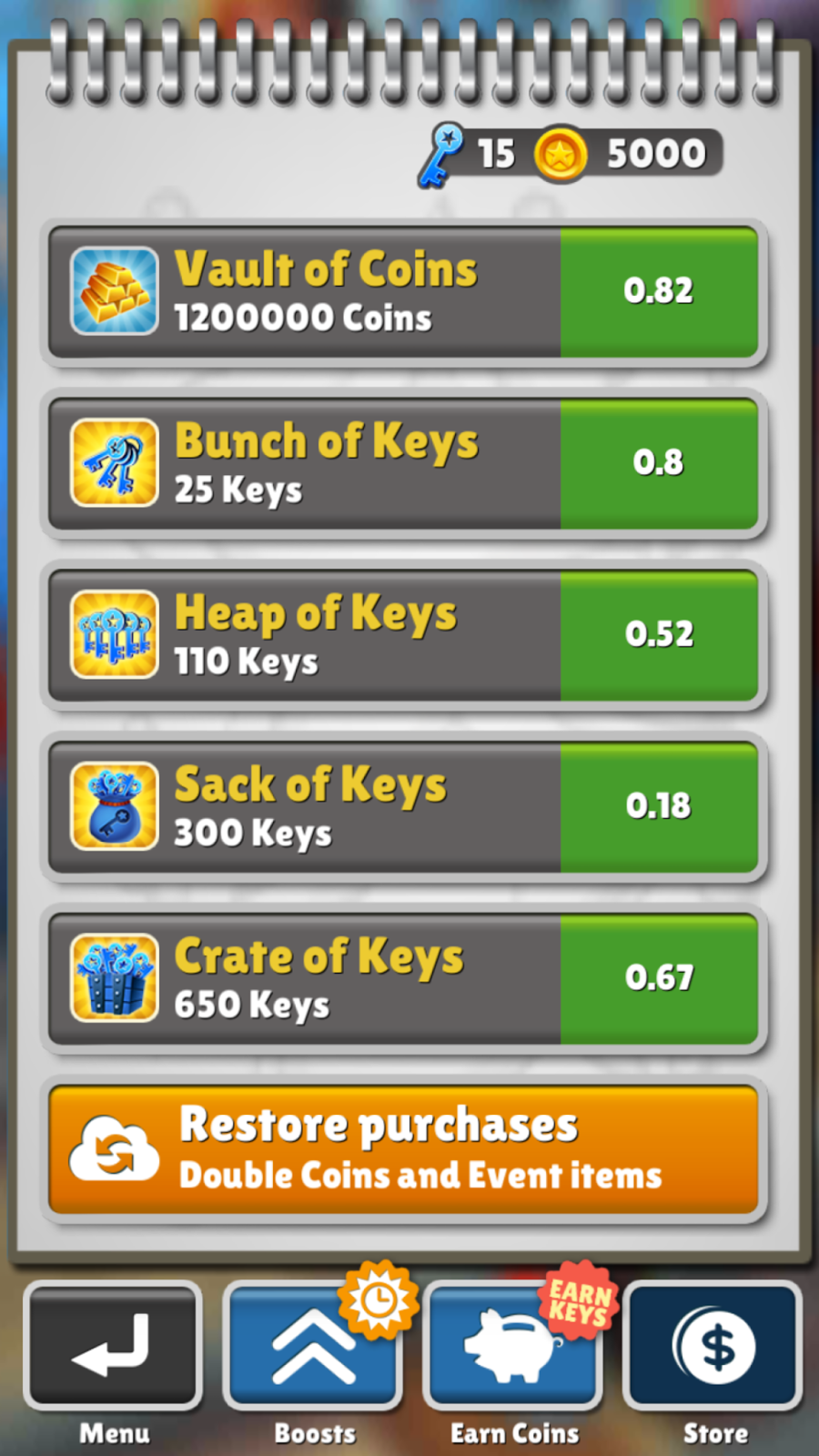Screen dimensions: 819x1456
Task: Tap the Heap of Keys icon
Action: (115, 634)
